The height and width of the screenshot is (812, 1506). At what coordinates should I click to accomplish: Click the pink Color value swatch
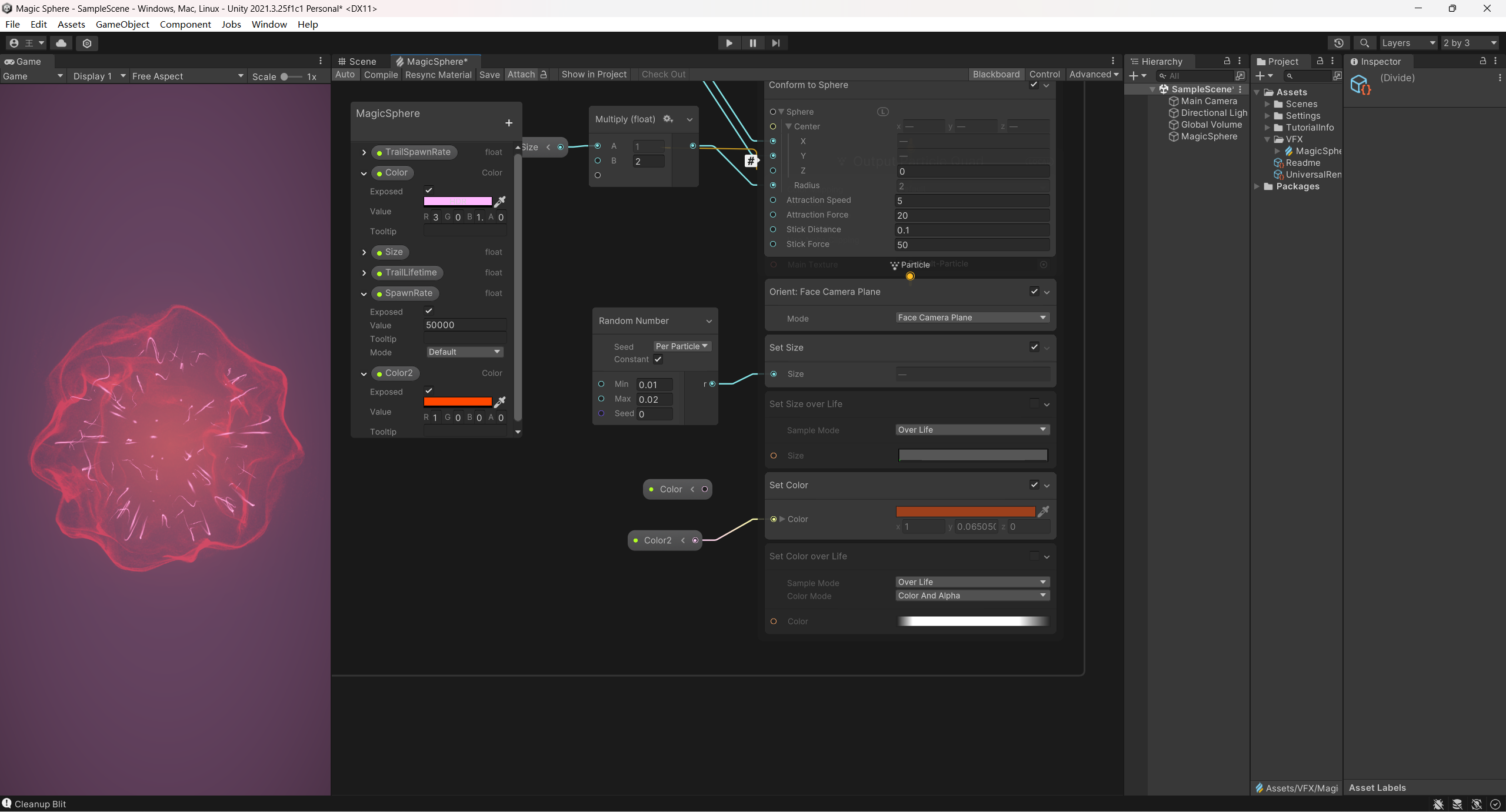tap(458, 201)
